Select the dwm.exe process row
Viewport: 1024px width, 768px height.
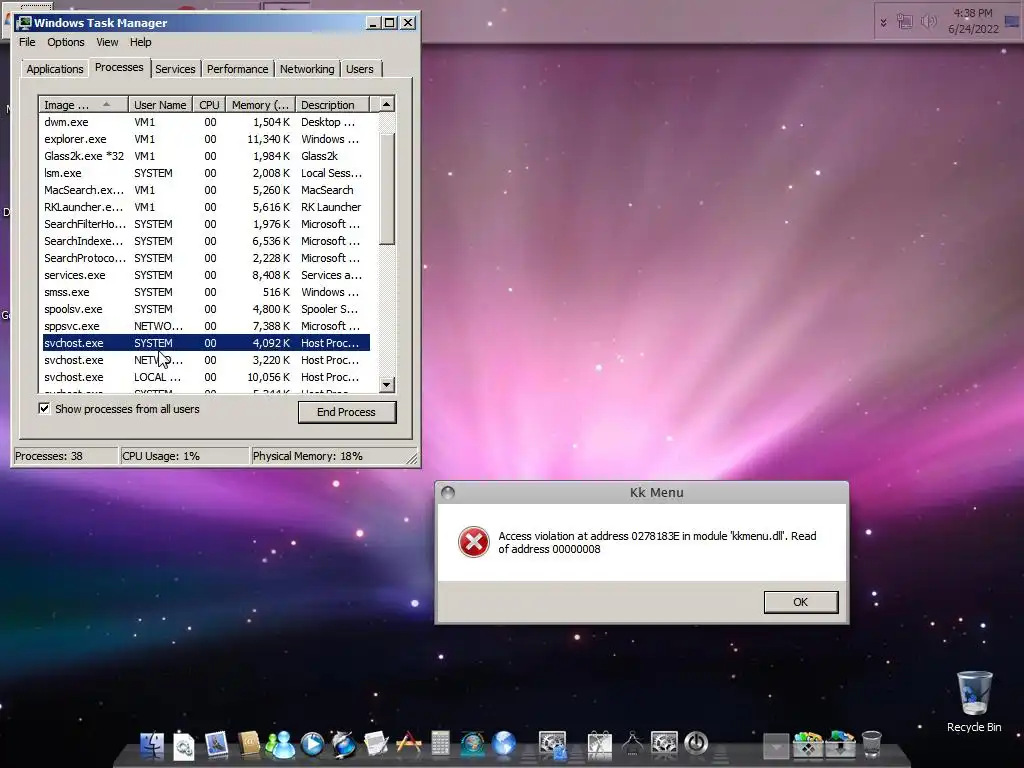coord(206,122)
